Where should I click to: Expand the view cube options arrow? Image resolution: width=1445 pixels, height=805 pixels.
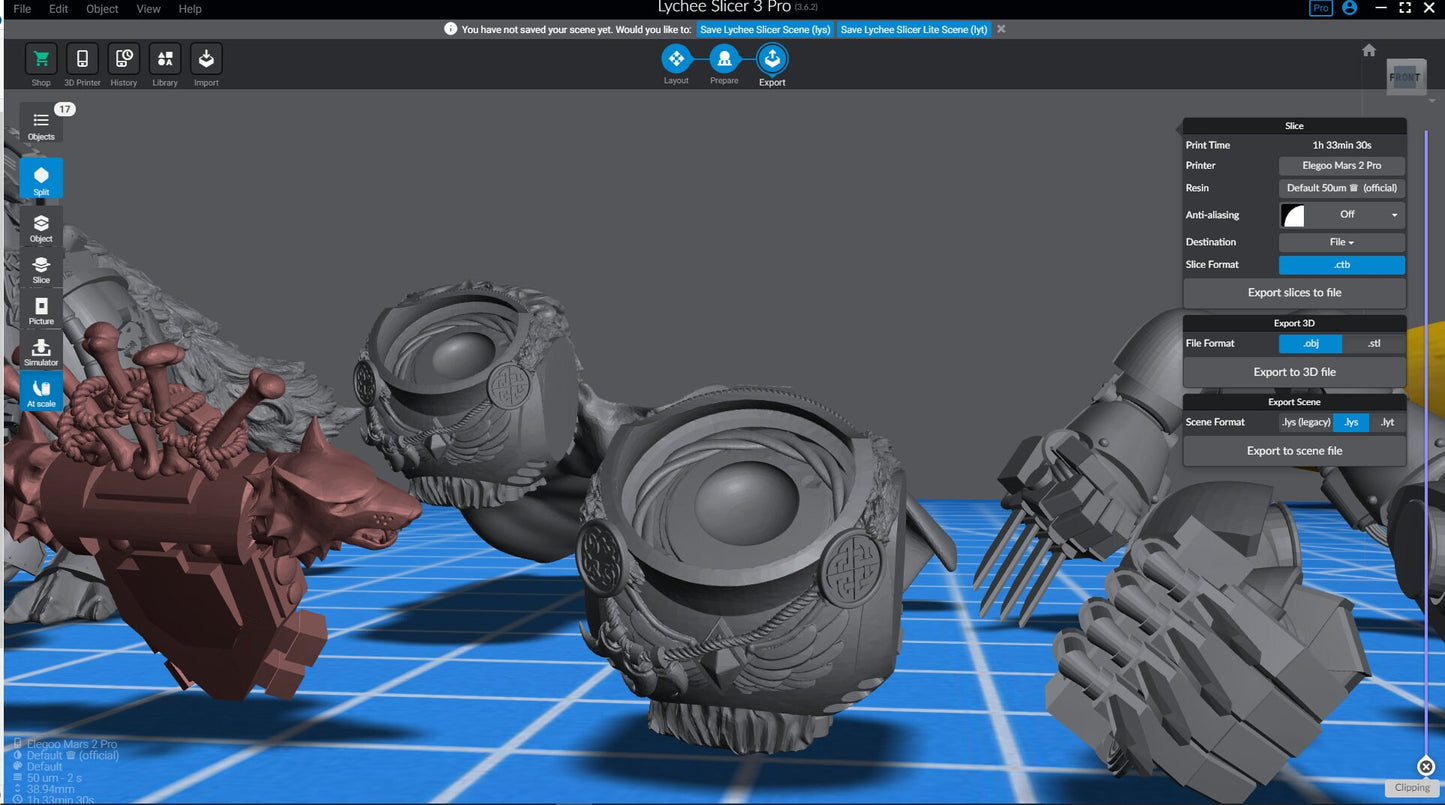[1432, 101]
